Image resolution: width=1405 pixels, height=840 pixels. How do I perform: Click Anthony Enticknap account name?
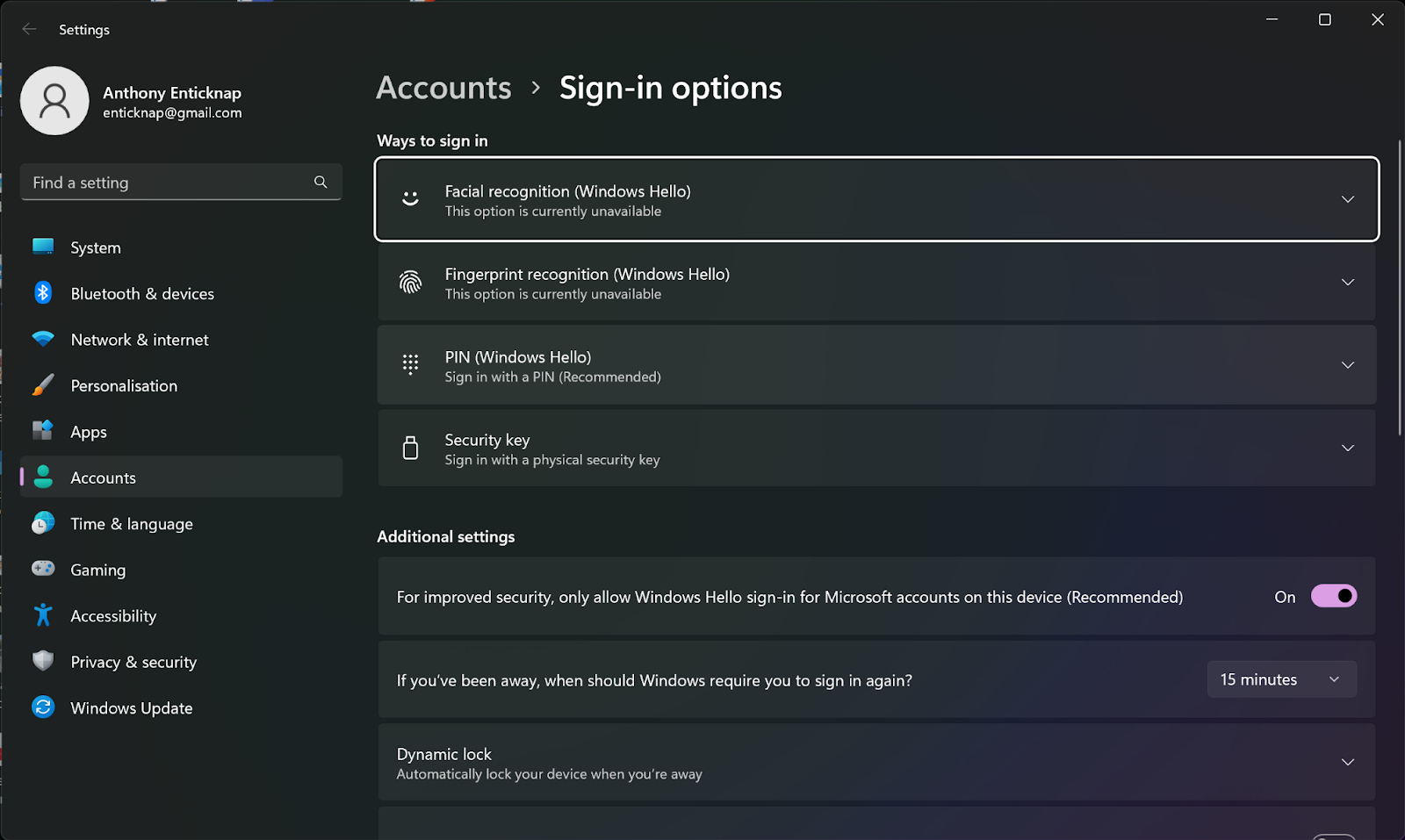coord(172,92)
